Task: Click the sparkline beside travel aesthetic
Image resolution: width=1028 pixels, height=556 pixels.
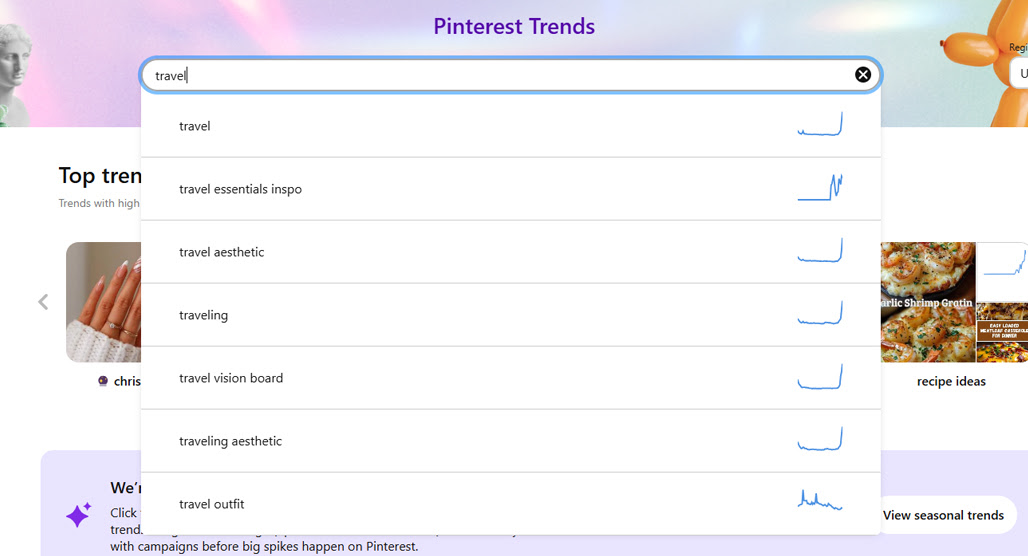Action: 820,250
